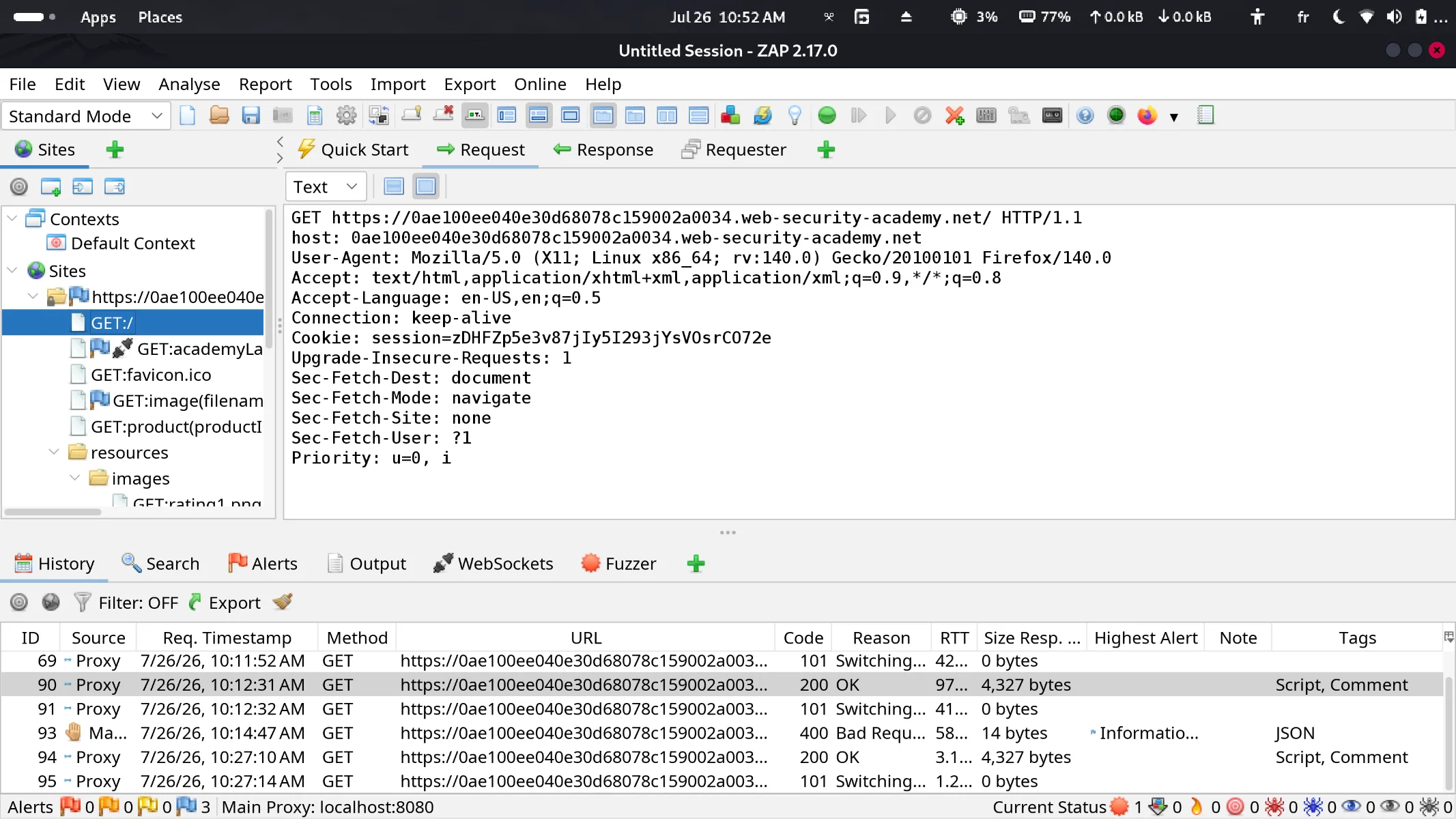Screen dimensions: 1456x819
Task: Click the red X custom breakpoint icon
Action: coord(954,115)
